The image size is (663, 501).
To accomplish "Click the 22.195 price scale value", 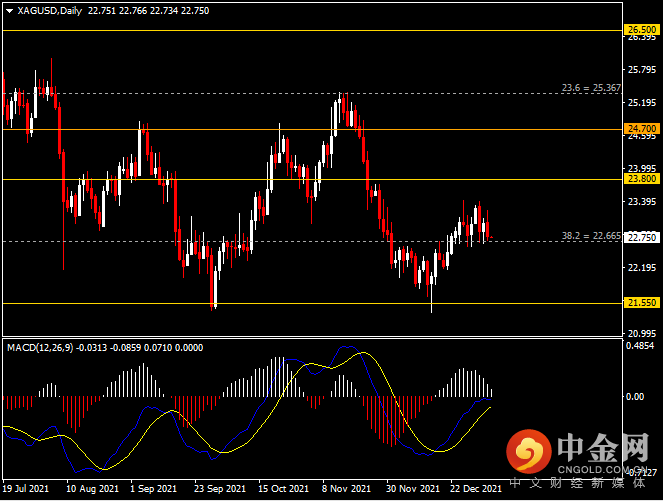I will pyautogui.click(x=642, y=268).
